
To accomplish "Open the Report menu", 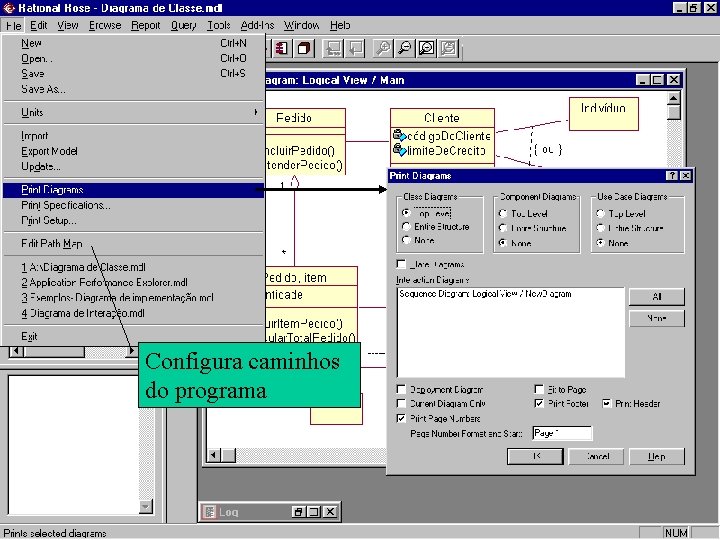I will (x=146, y=25).
